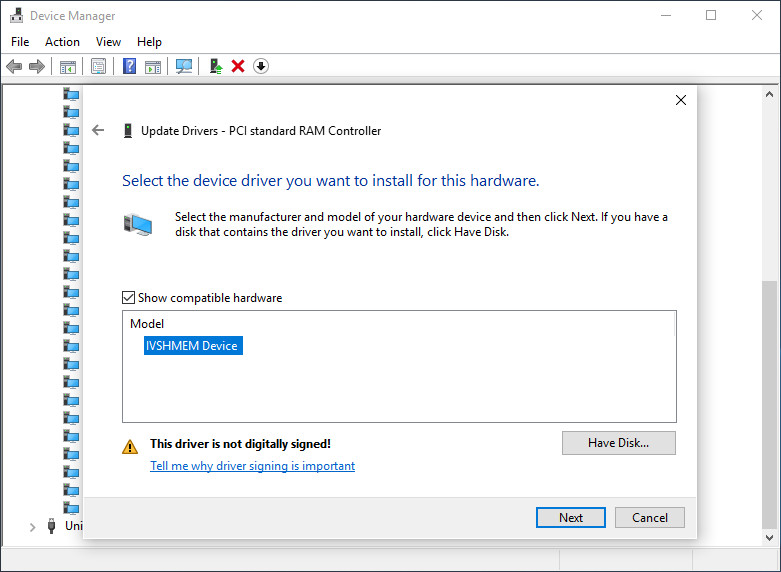Viewport: 781px width, 572px height.
Task: Open the Action menu
Action: [x=62, y=42]
